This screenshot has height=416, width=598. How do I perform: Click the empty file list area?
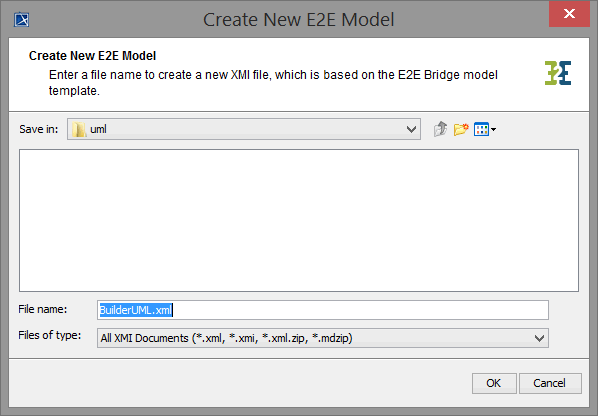coord(299,220)
